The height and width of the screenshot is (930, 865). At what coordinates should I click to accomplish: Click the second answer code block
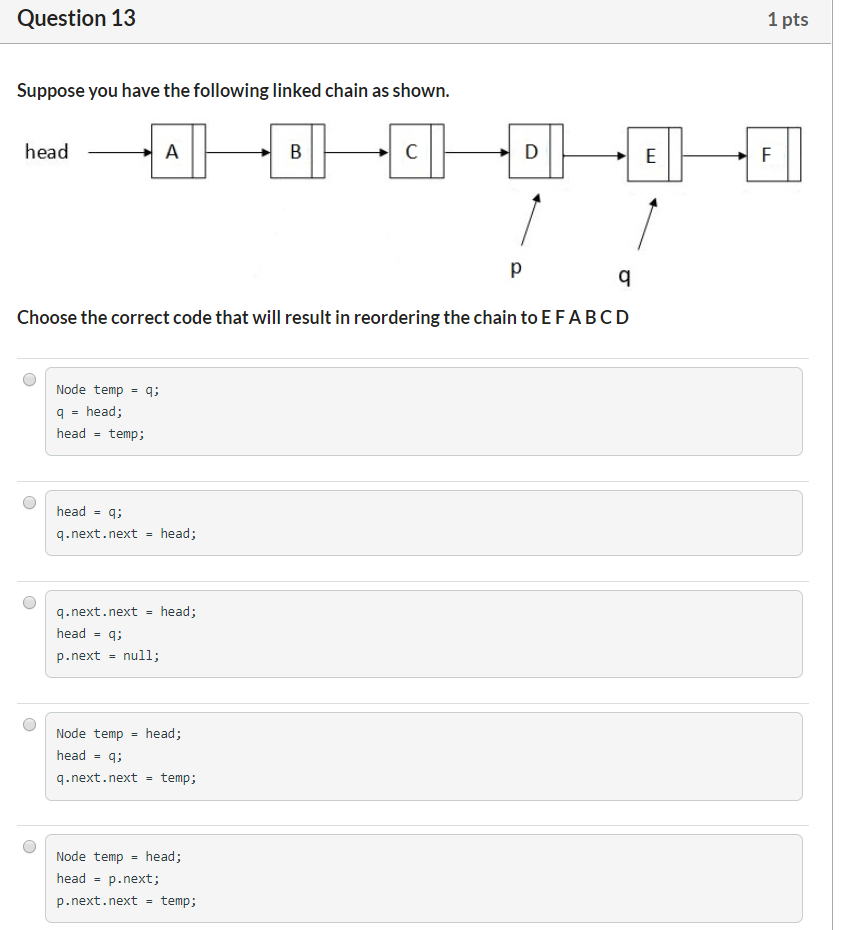tap(424, 522)
